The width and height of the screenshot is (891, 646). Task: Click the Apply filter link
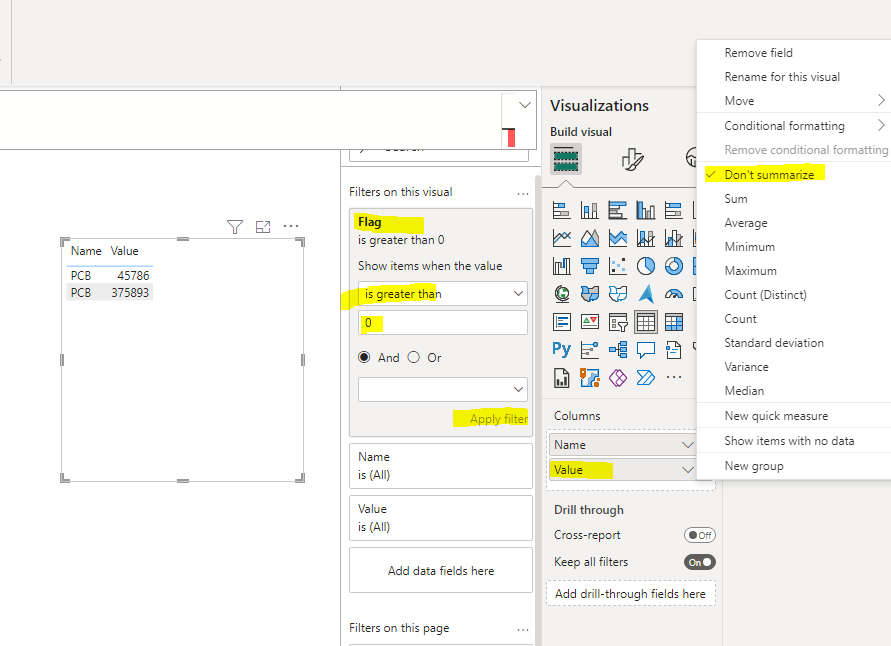pyautogui.click(x=499, y=419)
